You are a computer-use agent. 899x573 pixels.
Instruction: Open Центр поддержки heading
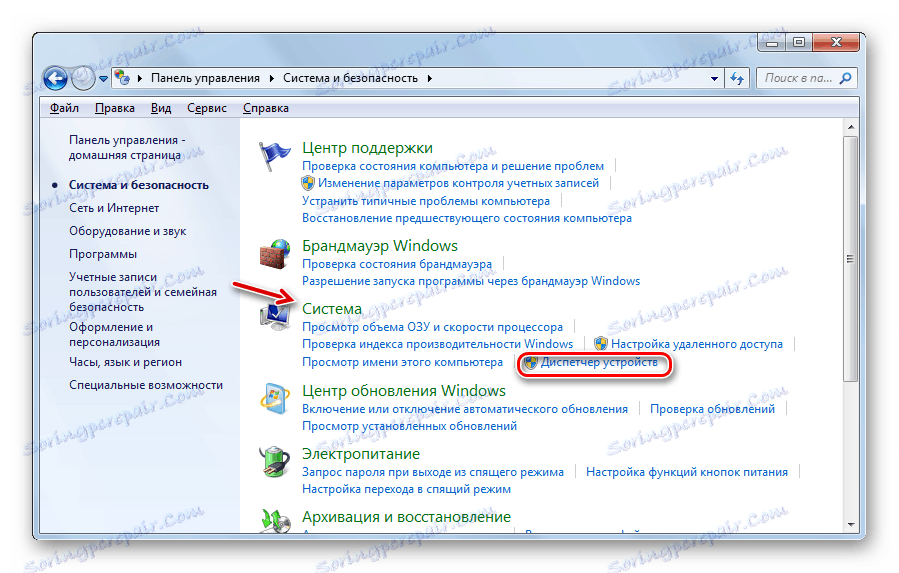[x=368, y=148]
